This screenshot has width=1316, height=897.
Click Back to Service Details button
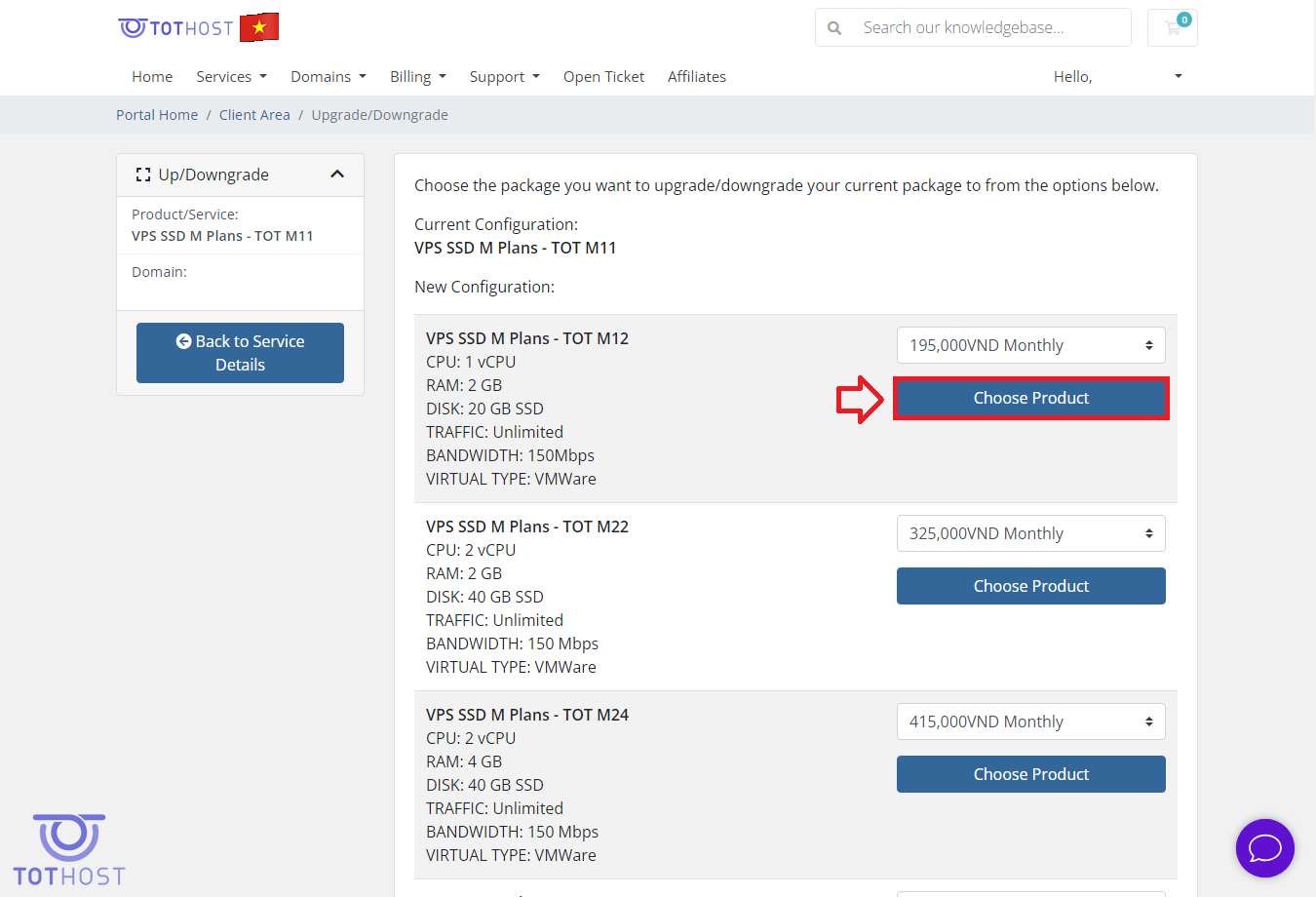point(240,353)
